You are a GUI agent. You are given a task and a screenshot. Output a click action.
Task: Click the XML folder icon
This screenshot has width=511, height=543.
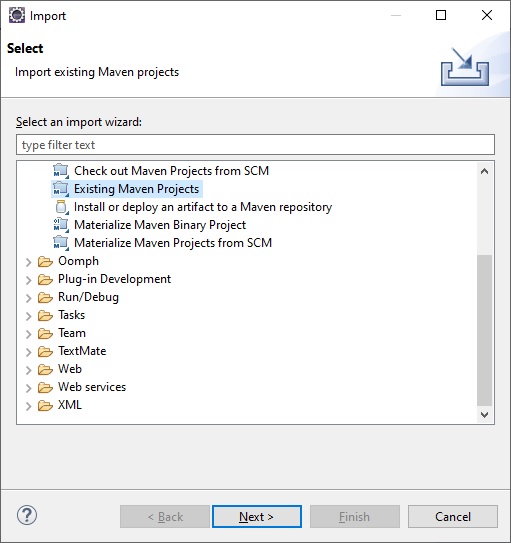(x=45, y=406)
